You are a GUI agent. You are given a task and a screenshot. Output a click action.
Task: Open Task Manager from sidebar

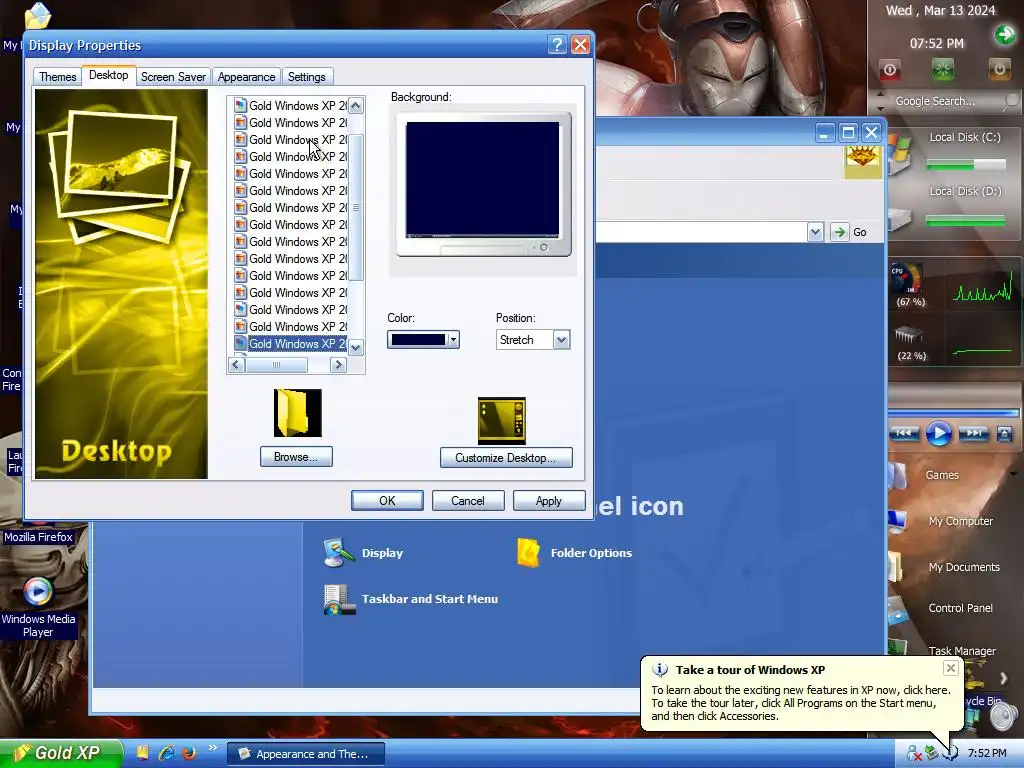962,650
